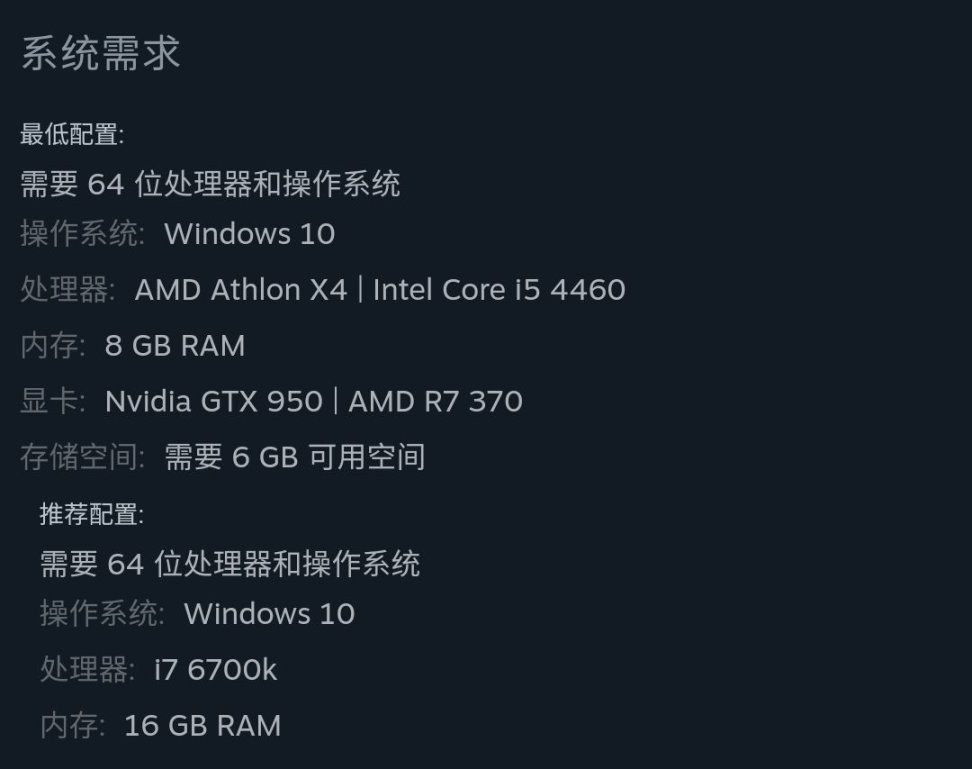The width and height of the screenshot is (972, 769).
Task: Click the 需要 6 GB 可用空间 text
Action: coord(295,458)
